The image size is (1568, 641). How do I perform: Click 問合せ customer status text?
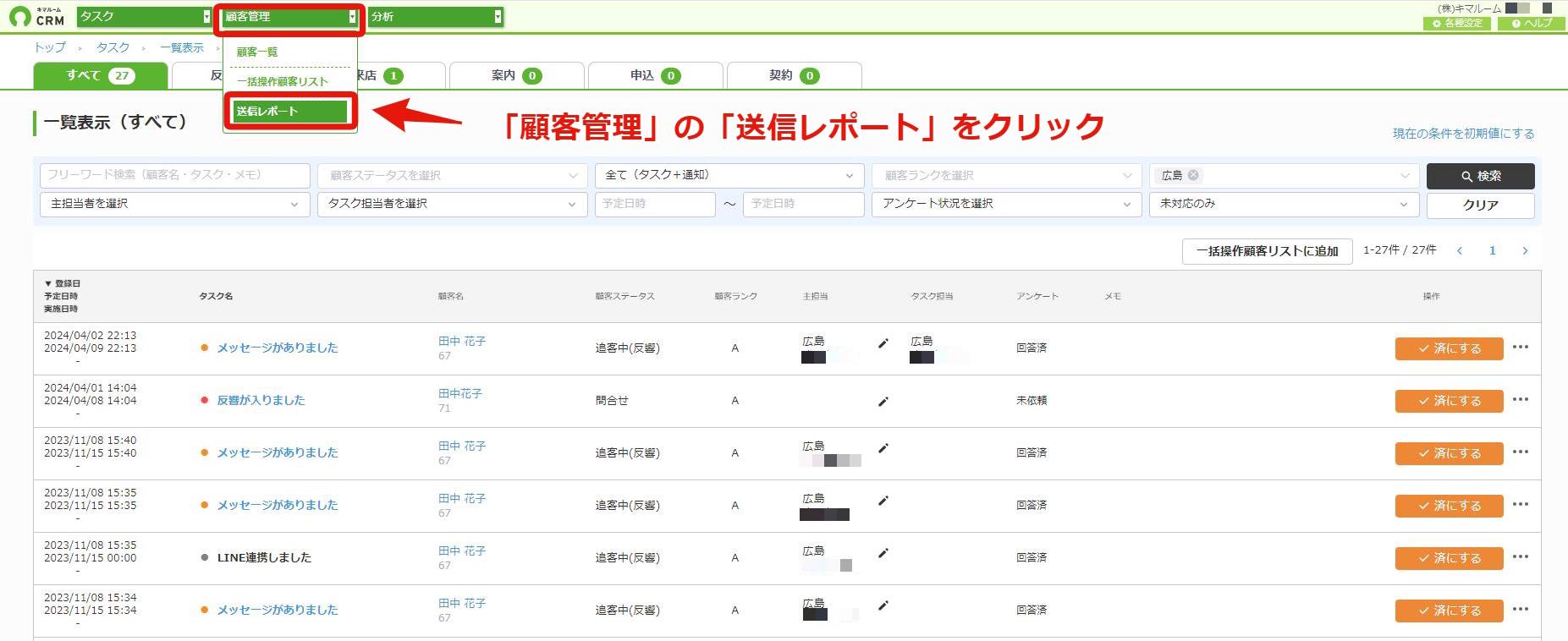[x=612, y=400]
